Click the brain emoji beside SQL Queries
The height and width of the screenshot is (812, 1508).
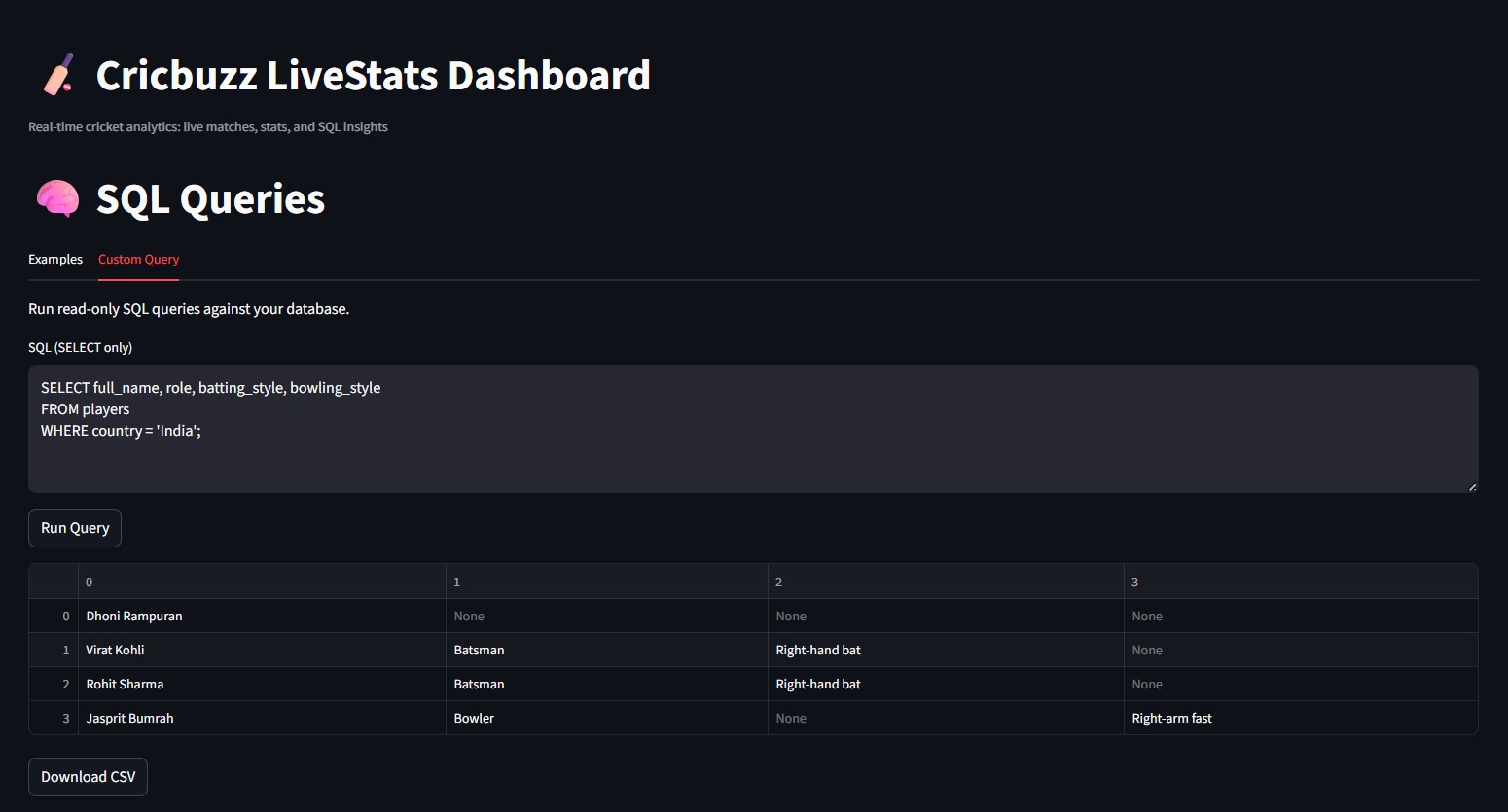57,198
